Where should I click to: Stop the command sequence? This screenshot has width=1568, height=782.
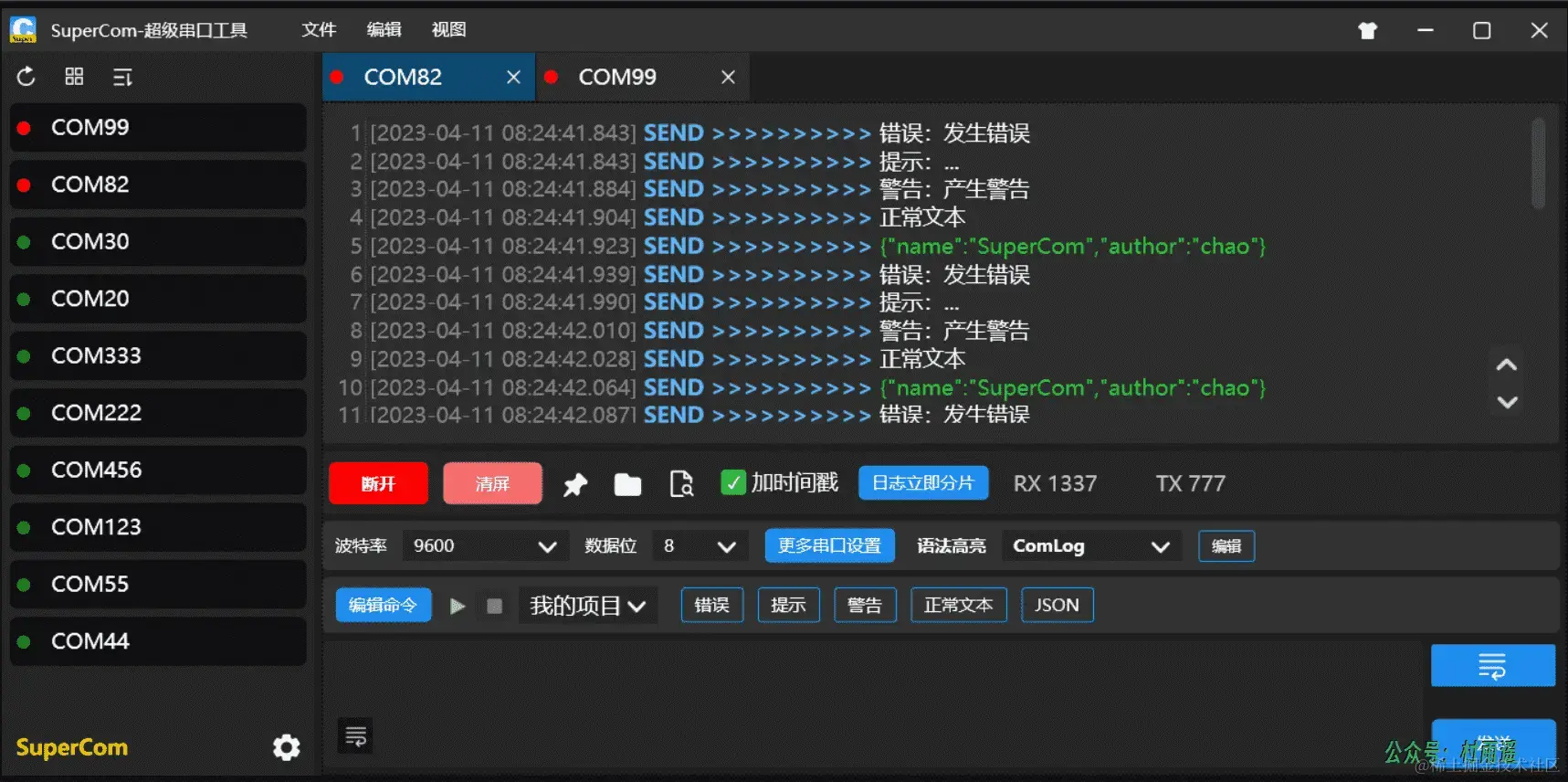pos(494,606)
